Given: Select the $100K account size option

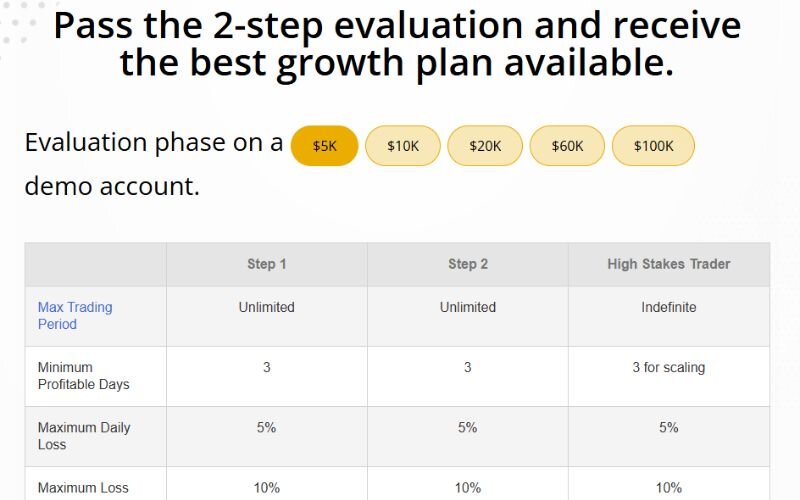Looking at the screenshot, I should [653, 146].
